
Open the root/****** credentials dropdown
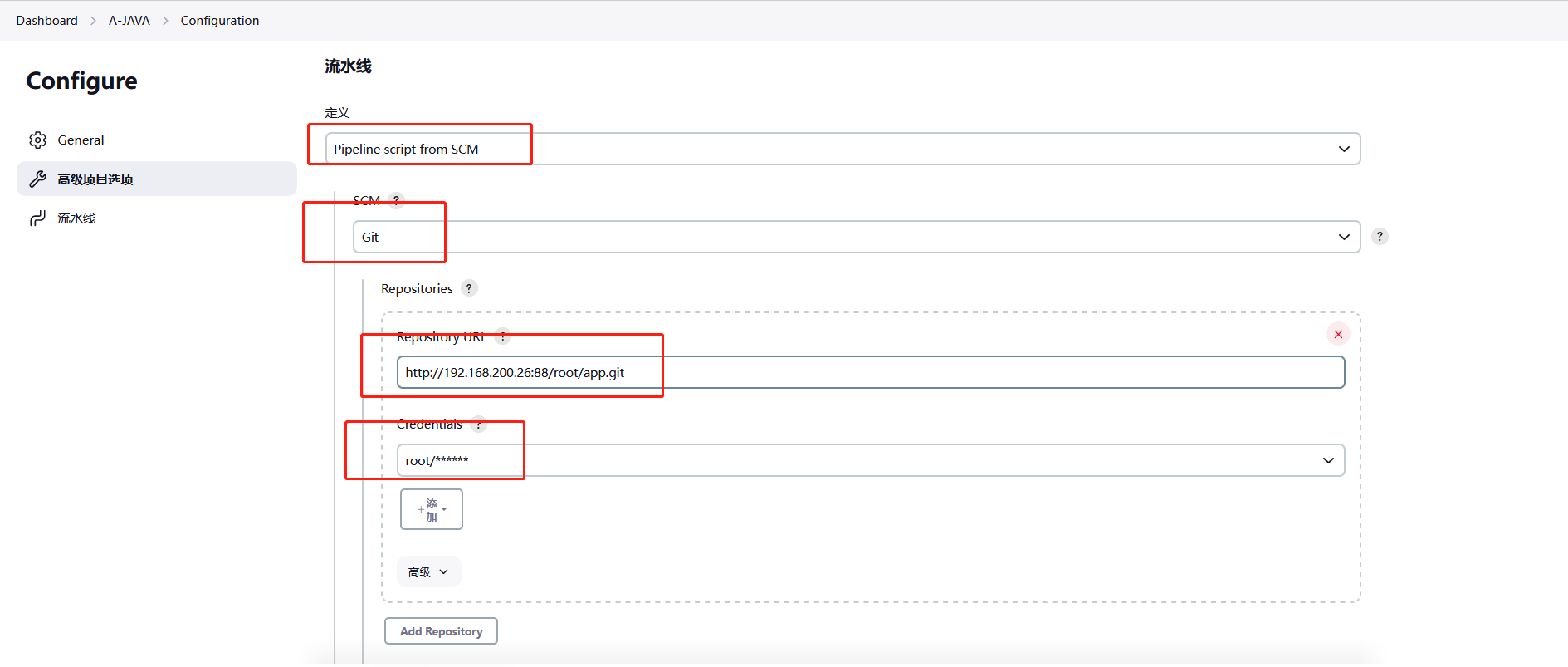[871, 460]
